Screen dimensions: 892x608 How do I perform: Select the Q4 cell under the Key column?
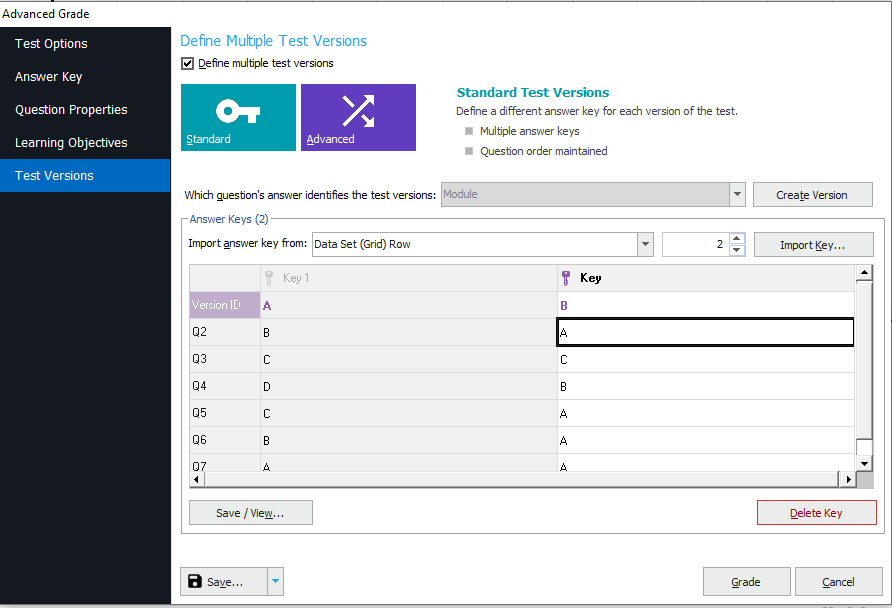tap(705, 386)
